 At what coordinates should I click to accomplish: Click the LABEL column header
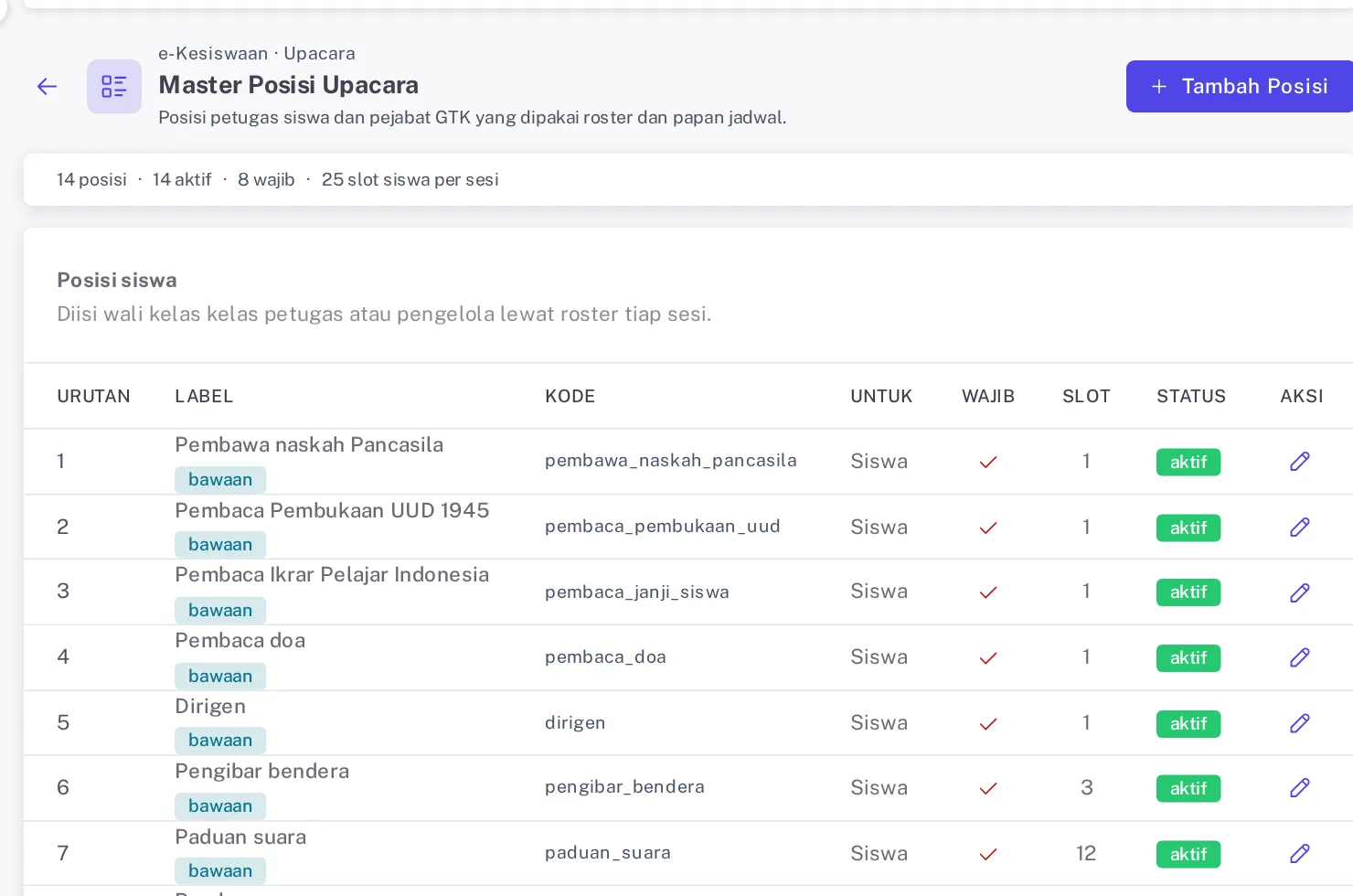tap(204, 396)
